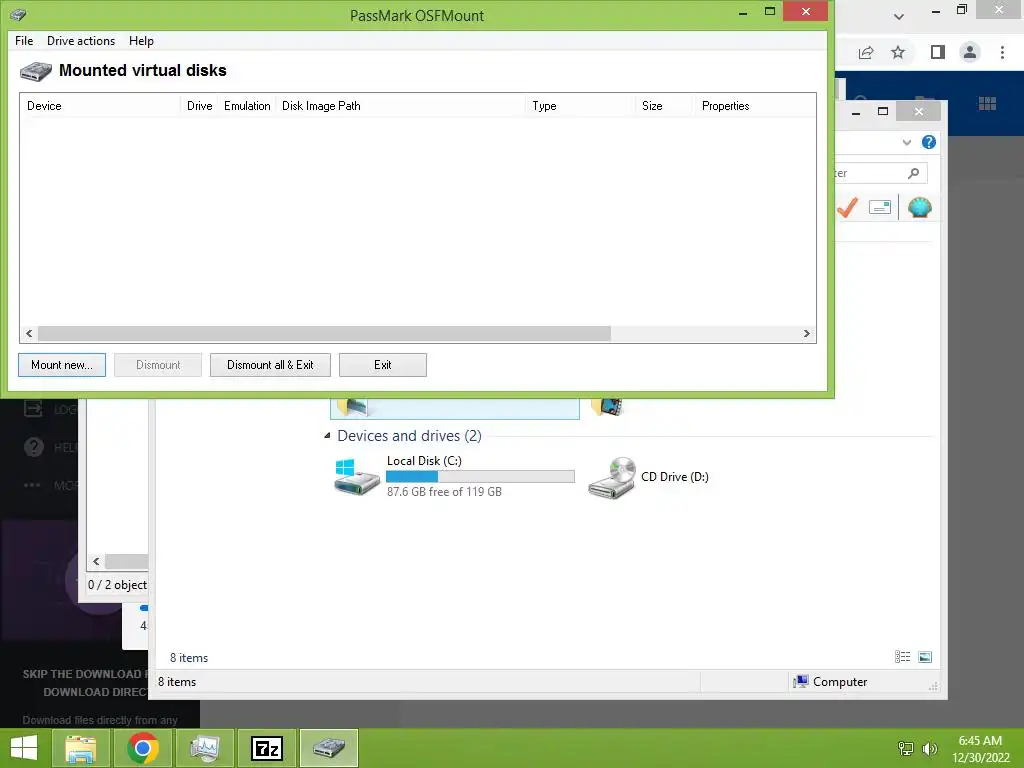The height and width of the screenshot is (768, 1024).
Task: Click the logout icon in the web sidebar
Action: pyautogui.click(x=33, y=409)
